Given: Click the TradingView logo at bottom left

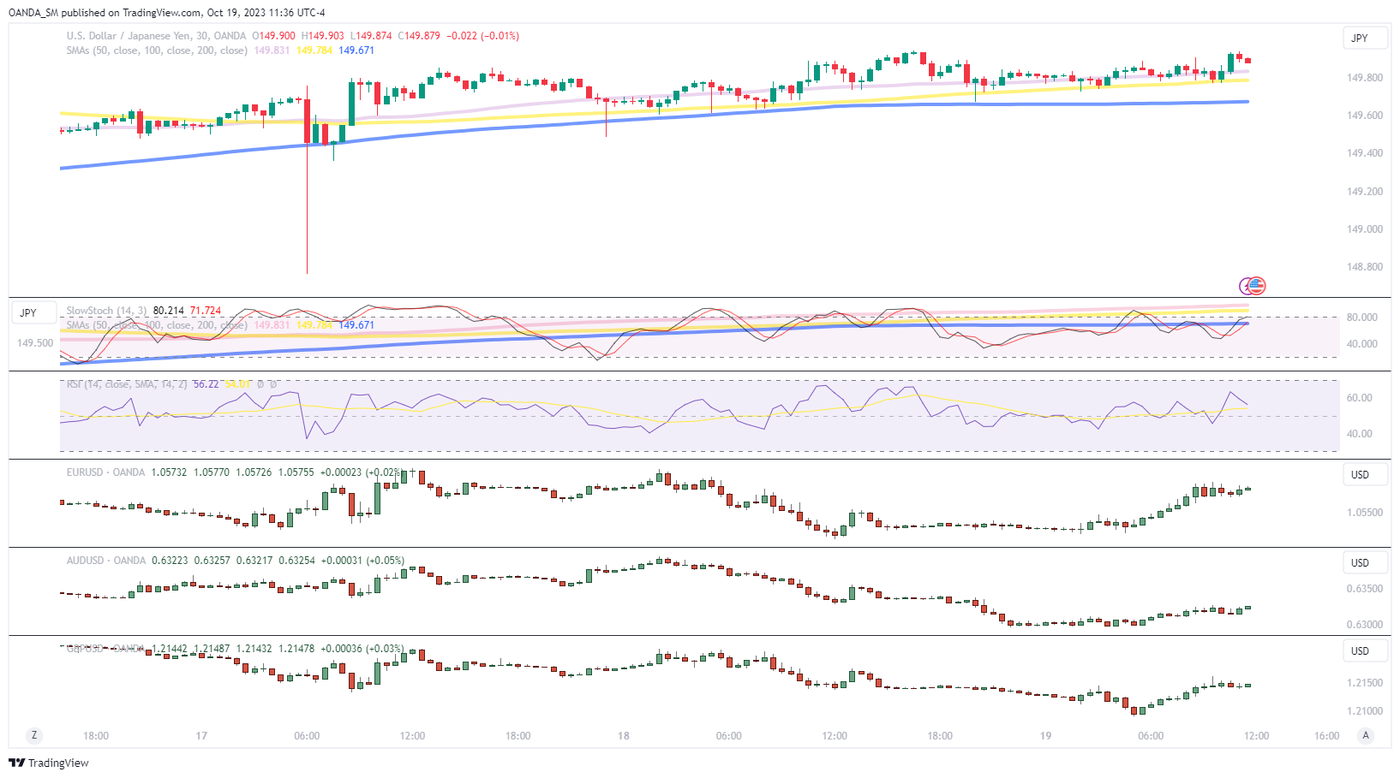Looking at the screenshot, I should (48, 763).
